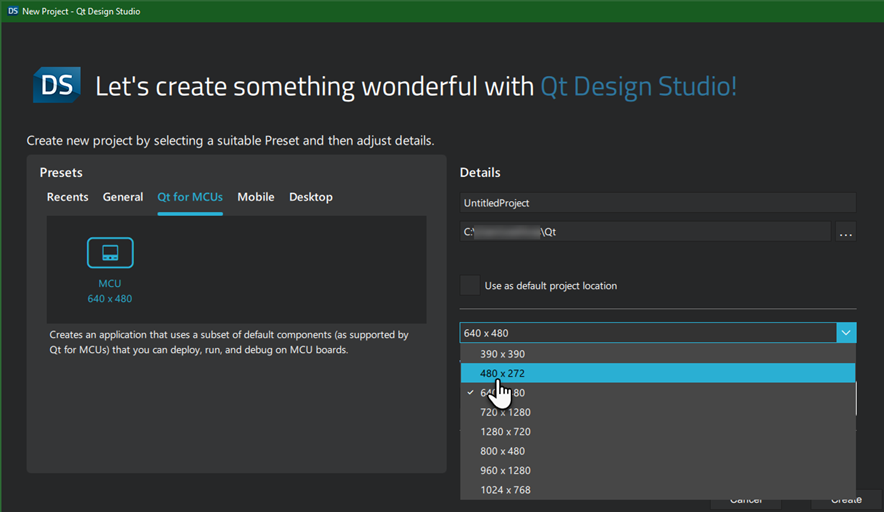Switch to the General presets tab
Screen dimensions: 884x512
tap(123, 197)
